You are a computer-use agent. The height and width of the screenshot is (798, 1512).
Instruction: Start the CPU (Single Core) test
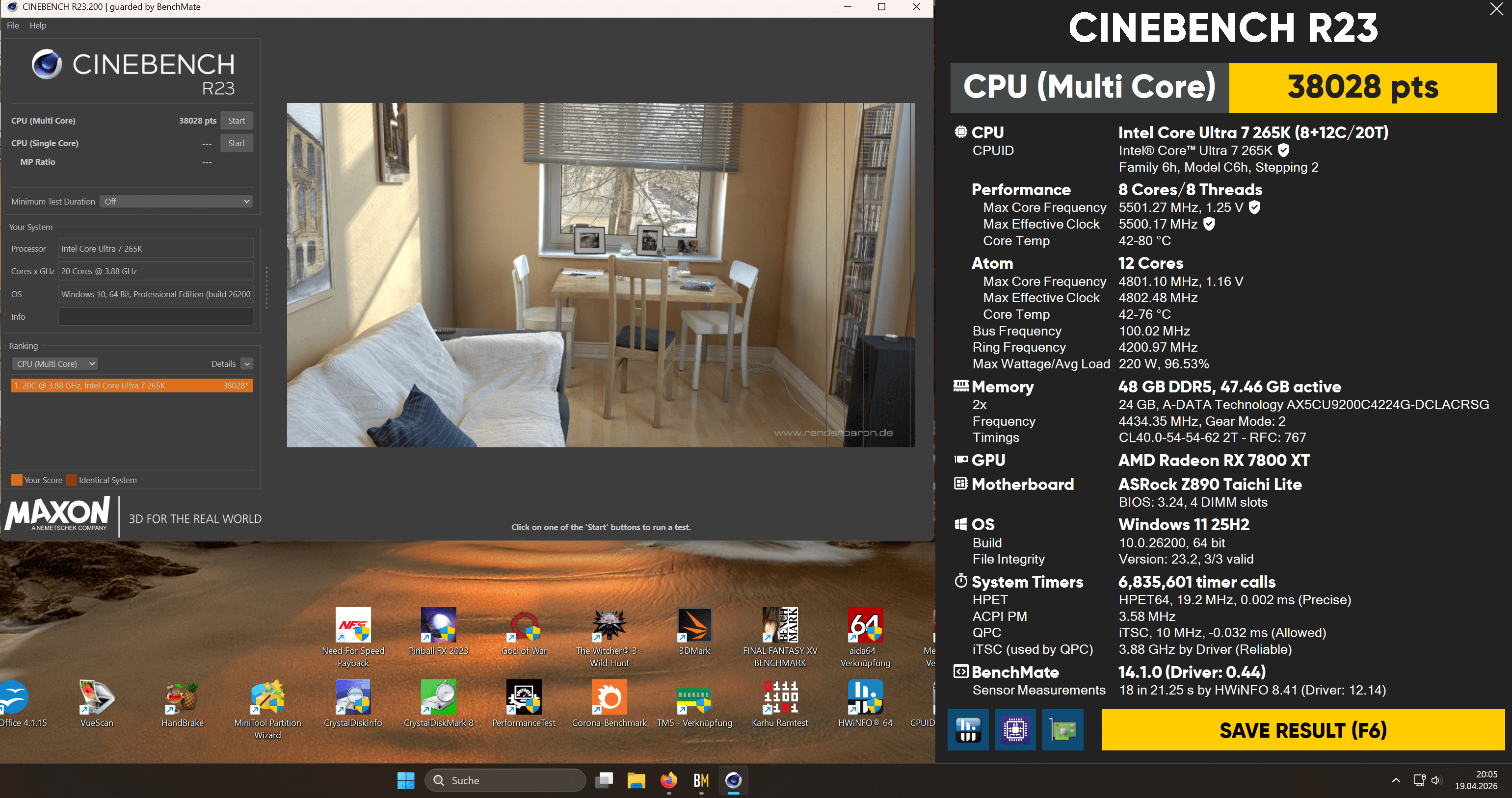coord(237,143)
